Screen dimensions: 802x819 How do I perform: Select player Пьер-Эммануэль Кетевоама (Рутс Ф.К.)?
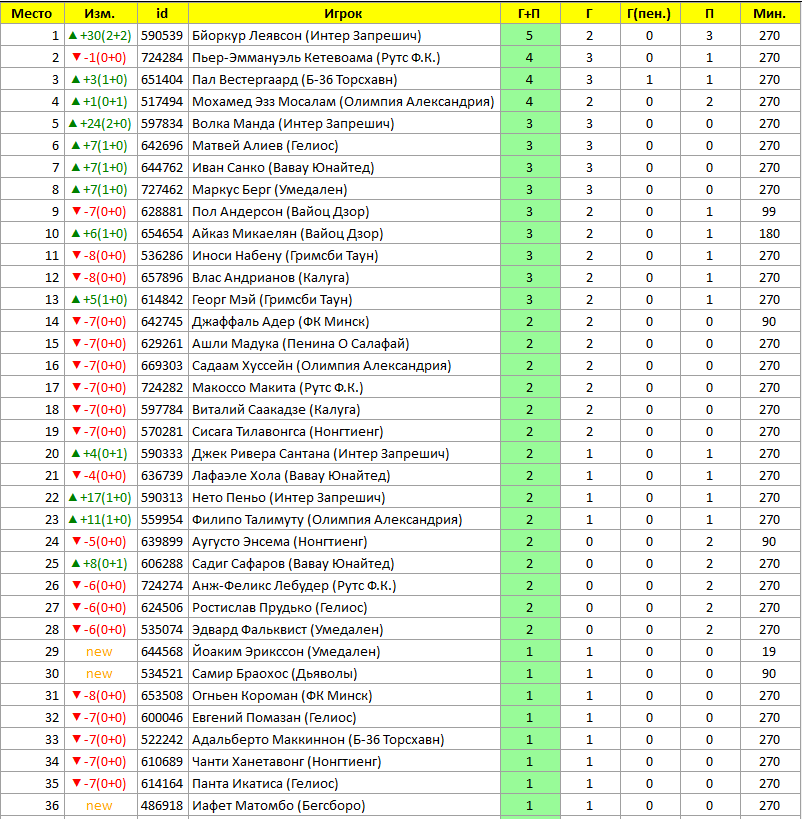(316, 57)
